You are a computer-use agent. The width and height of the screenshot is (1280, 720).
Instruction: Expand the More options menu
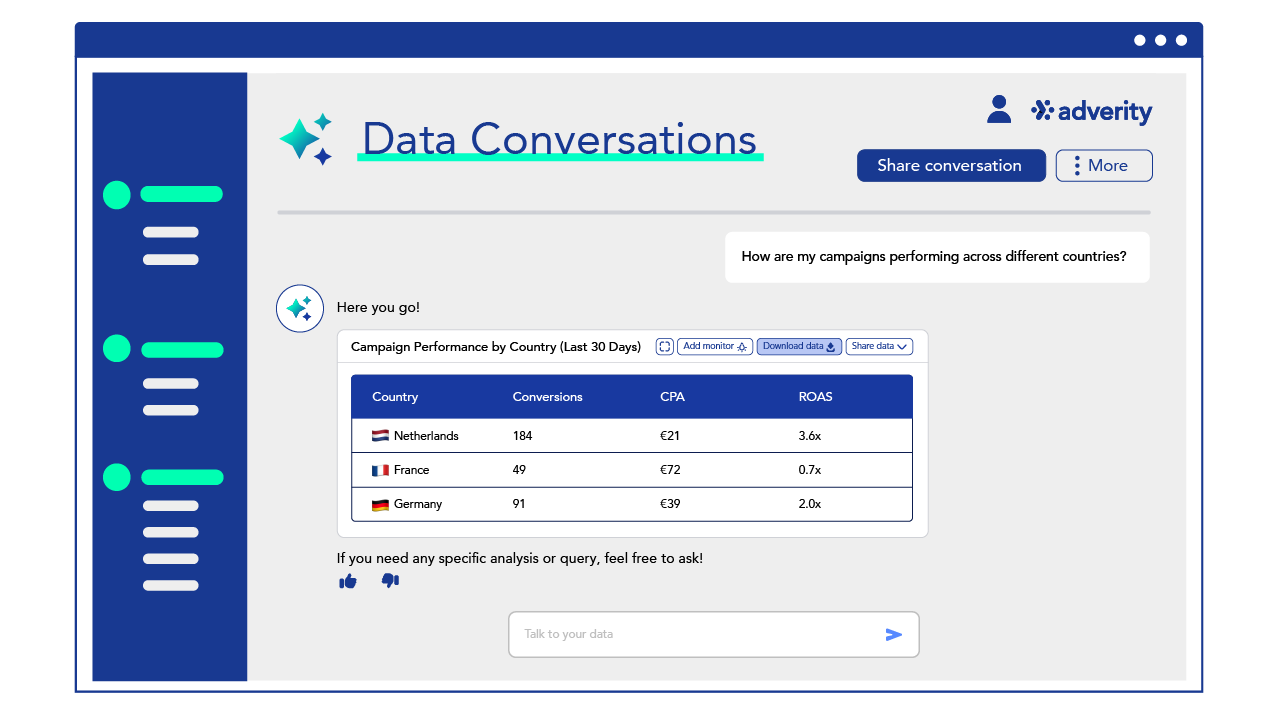[1104, 165]
